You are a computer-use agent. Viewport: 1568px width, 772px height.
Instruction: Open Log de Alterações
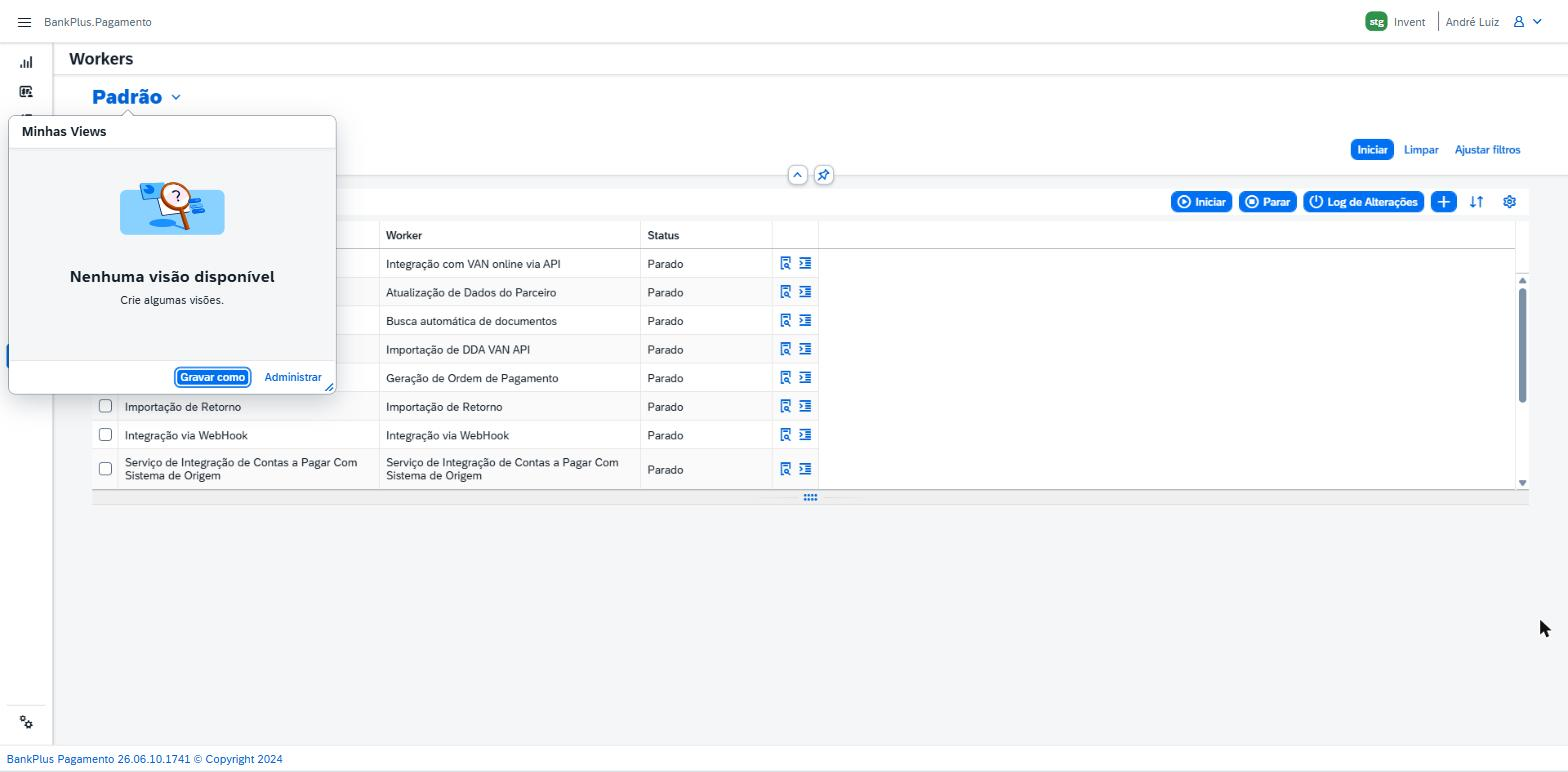point(1363,202)
